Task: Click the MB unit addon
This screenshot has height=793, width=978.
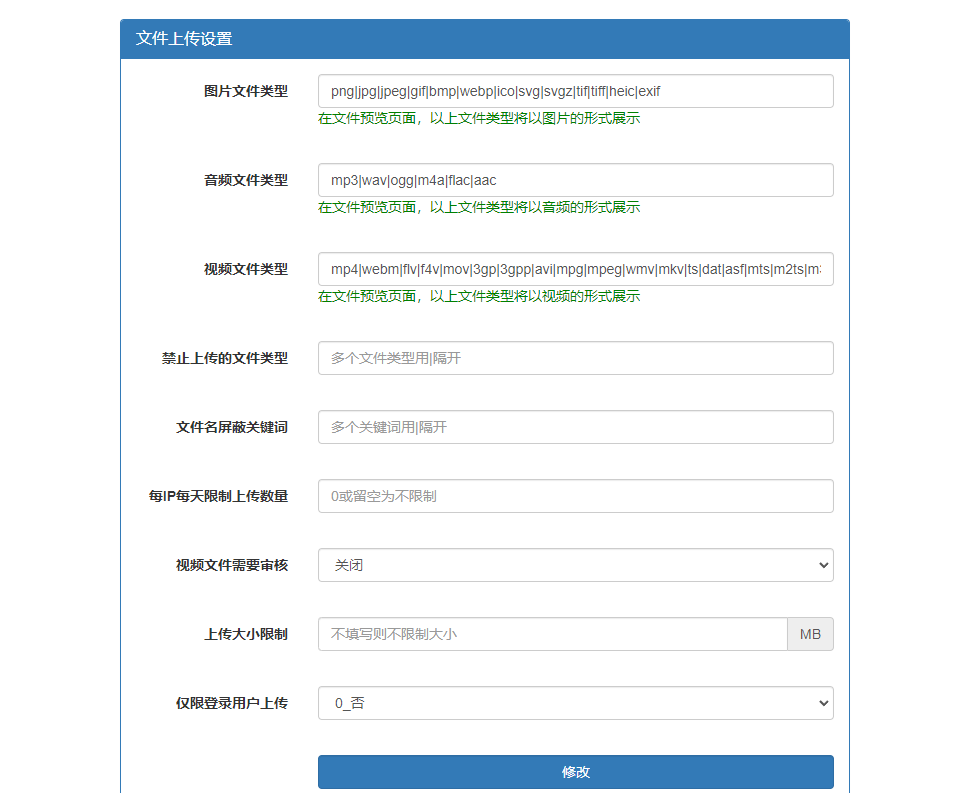Action: click(x=810, y=634)
